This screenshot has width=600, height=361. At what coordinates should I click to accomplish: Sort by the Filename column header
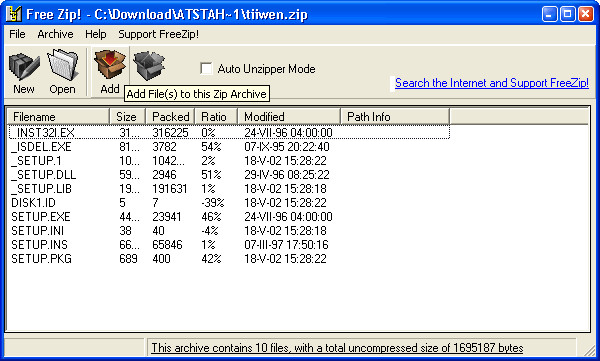pos(58,116)
